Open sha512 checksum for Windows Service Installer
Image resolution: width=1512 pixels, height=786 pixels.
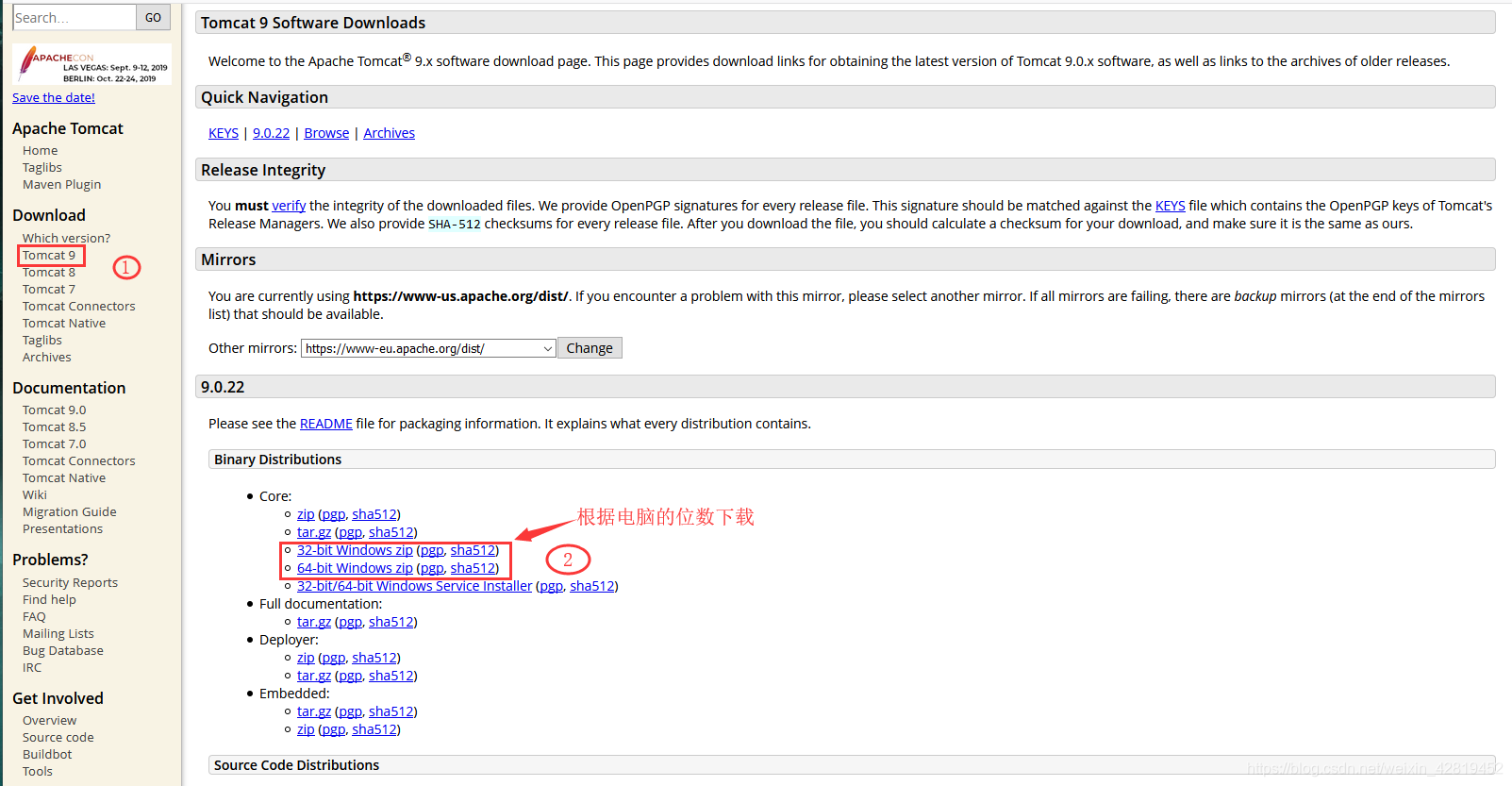pos(592,586)
